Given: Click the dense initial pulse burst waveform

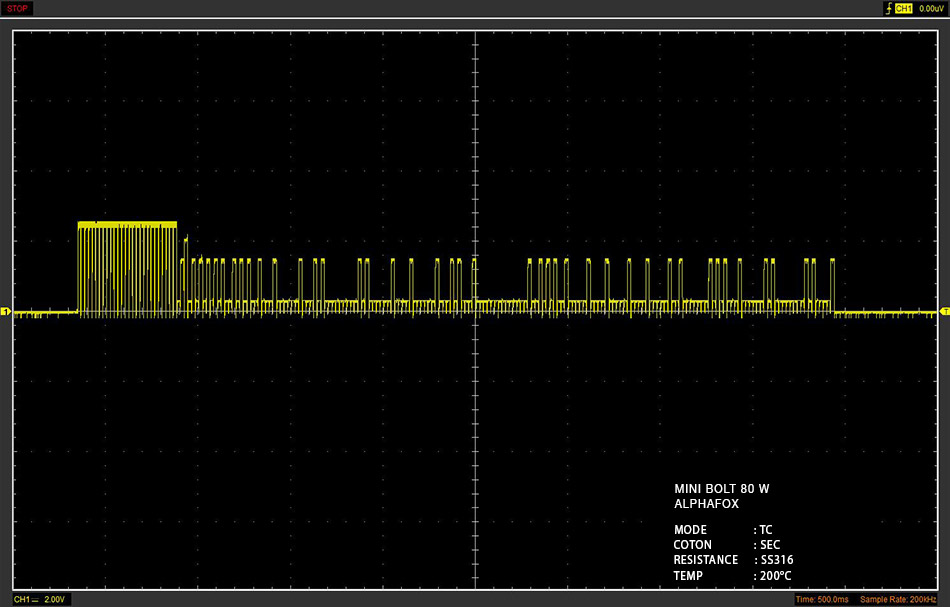Looking at the screenshot, I should coord(127,268).
